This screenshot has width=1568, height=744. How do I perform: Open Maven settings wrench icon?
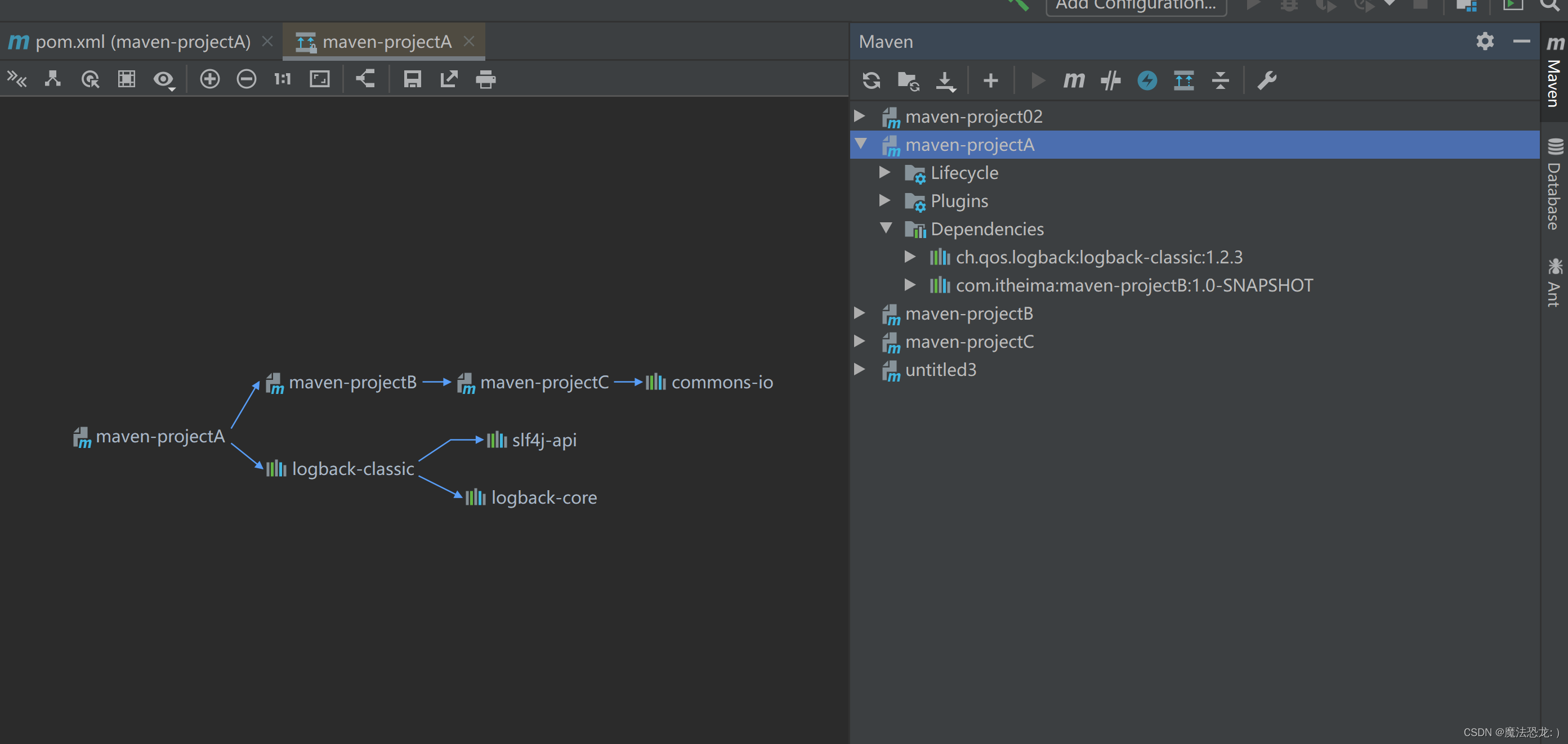(x=1267, y=80)
